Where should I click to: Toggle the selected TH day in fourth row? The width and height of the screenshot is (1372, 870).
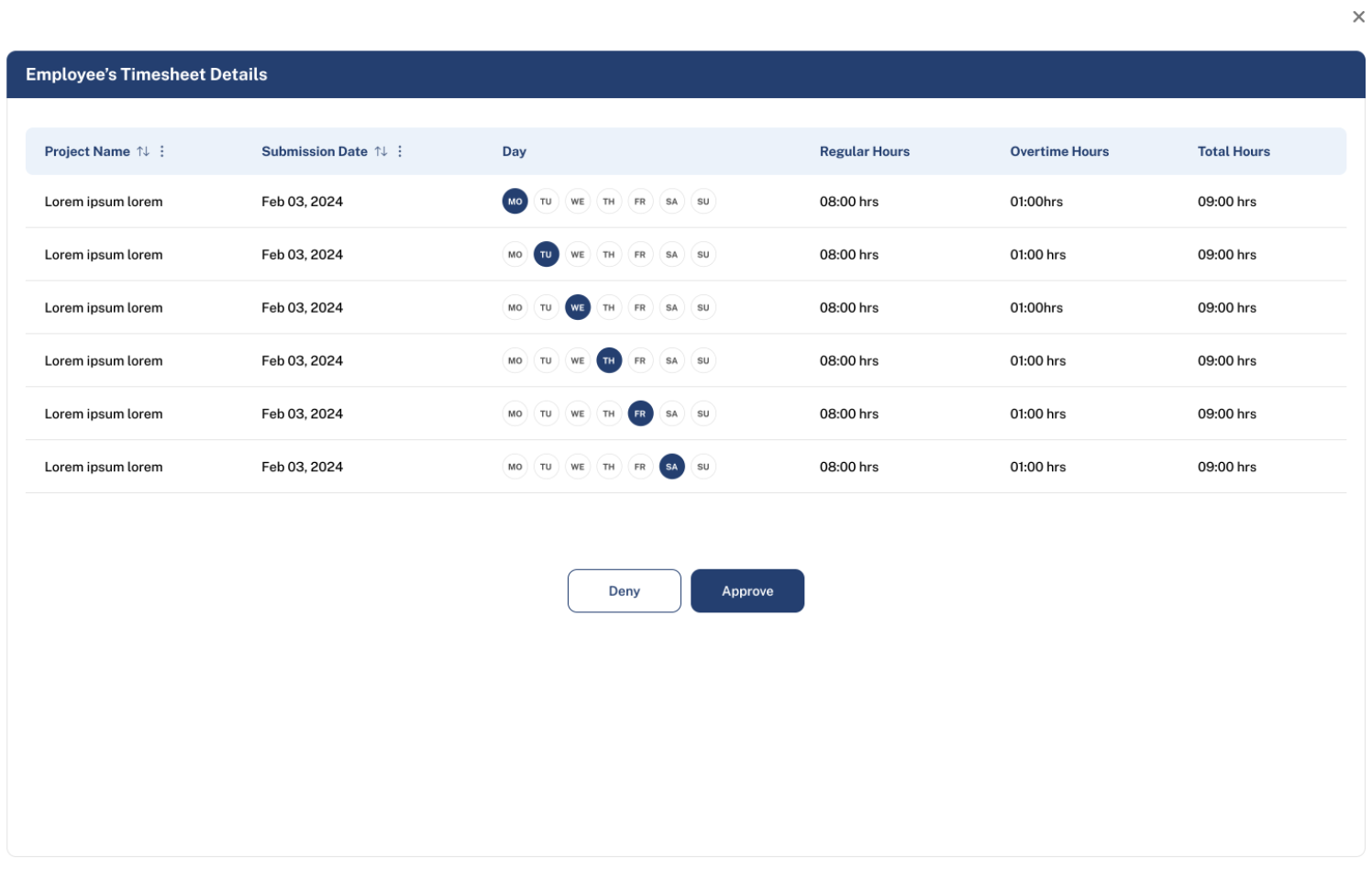tap(609, 361)
